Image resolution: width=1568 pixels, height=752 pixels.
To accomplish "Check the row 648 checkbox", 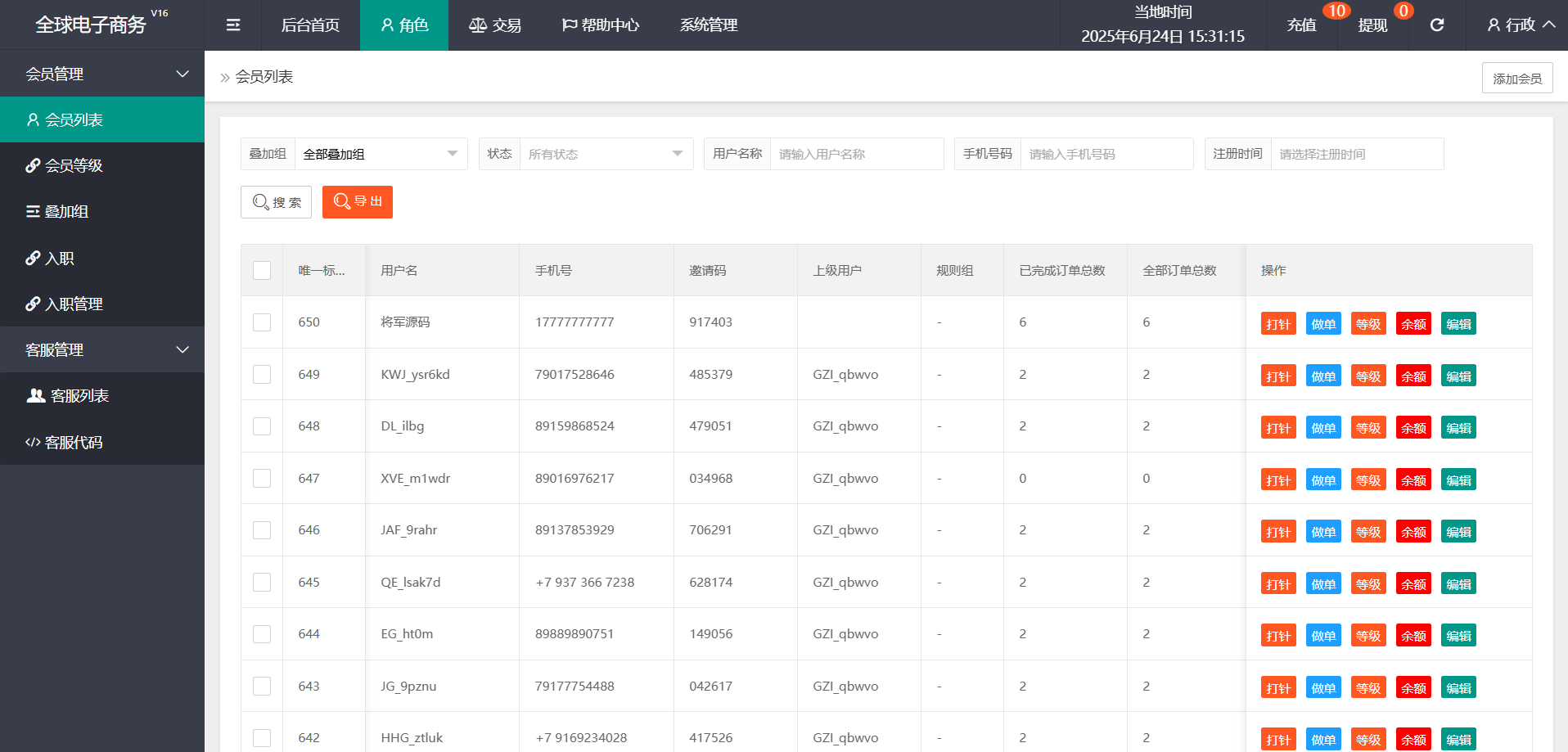I will pos(262,426).
